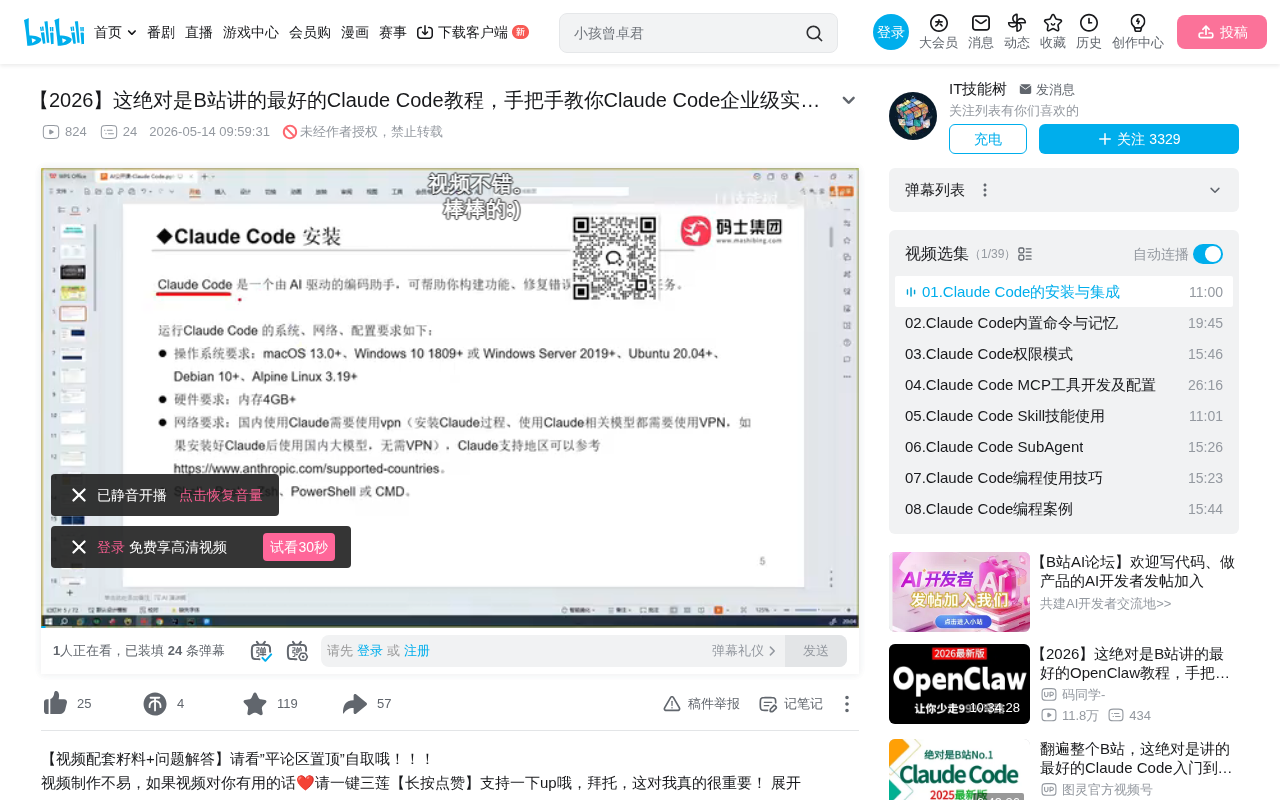Viewport: 1280px width, 800px height.
Task: Play 06.Claude Code SubAgent
Action: (x=1064, y=447)
